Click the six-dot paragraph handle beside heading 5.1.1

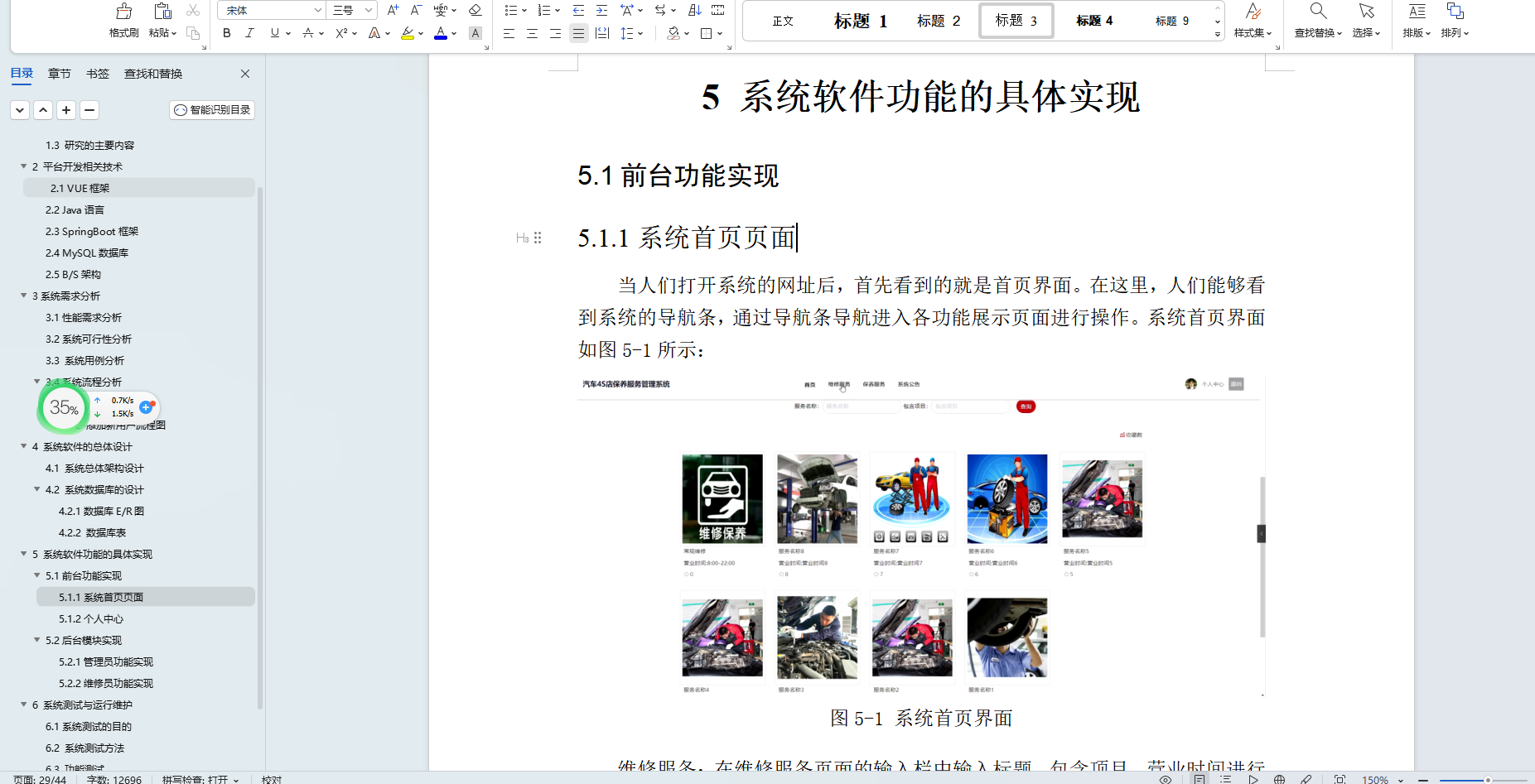pos(538,238)
